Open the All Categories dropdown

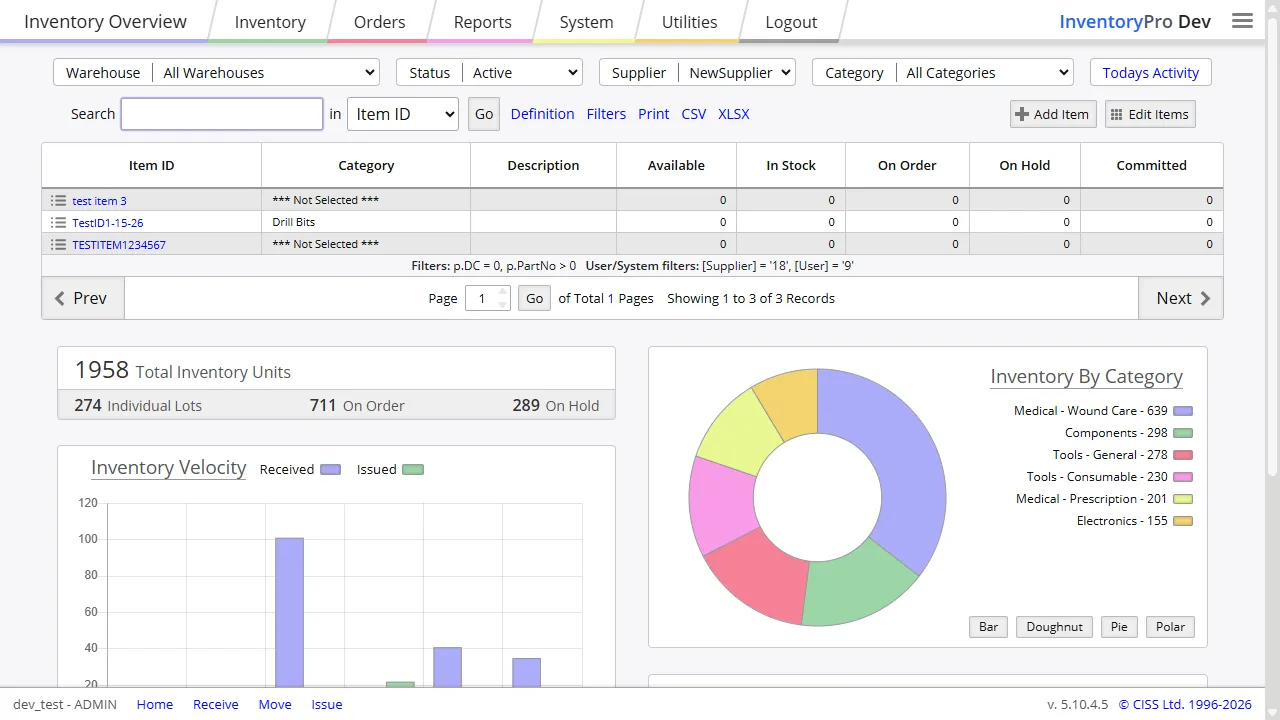point(984,72)
